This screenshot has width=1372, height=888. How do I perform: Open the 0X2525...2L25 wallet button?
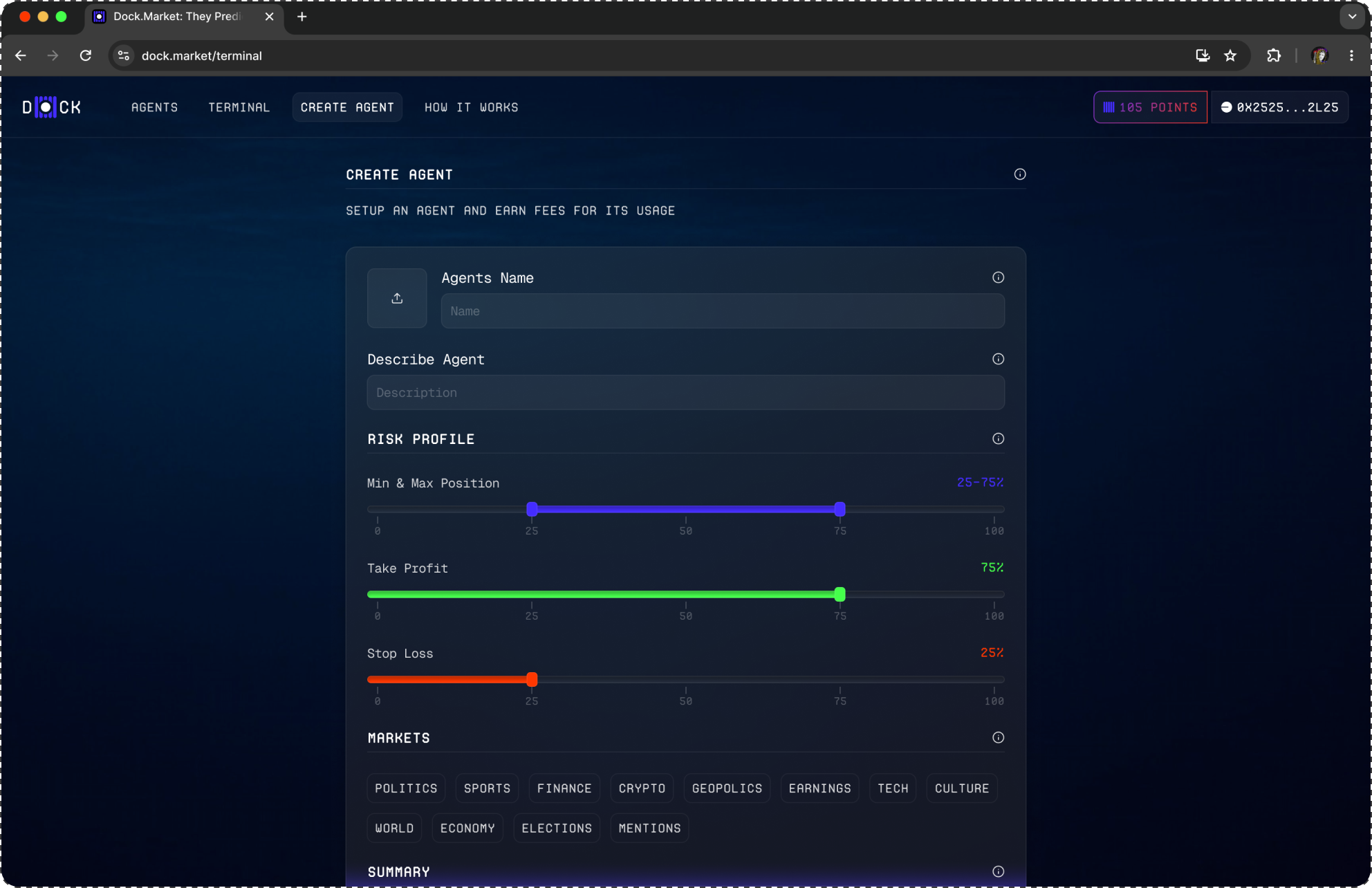[x=1279, y=107]
